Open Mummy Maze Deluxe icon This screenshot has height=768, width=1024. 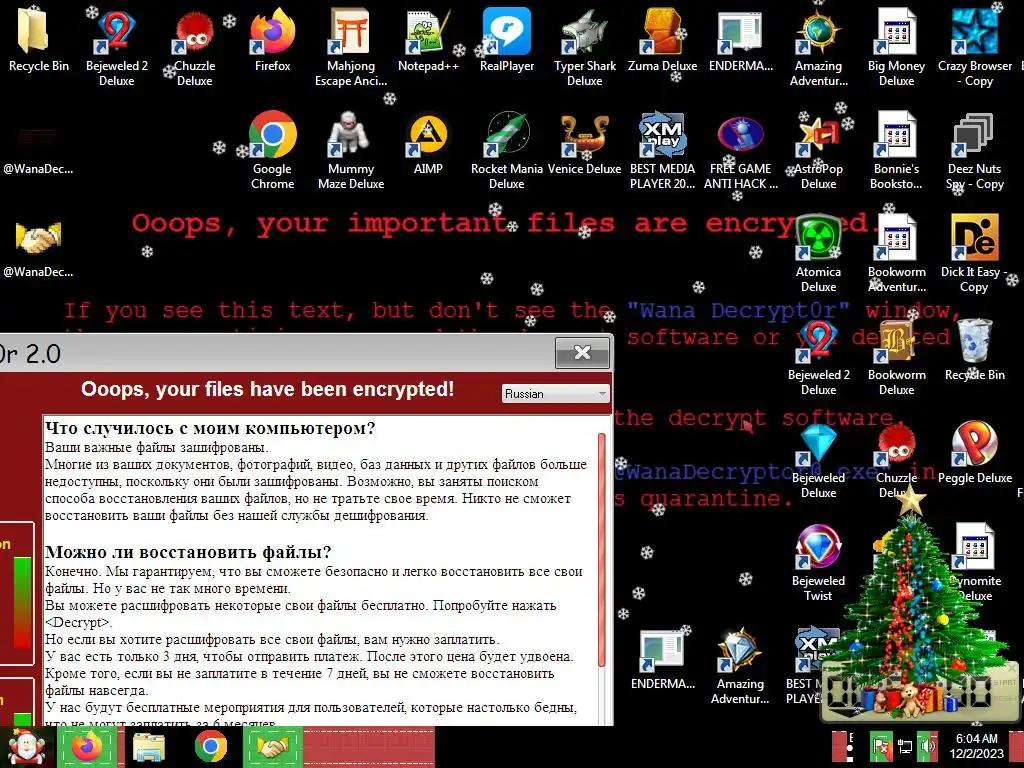pos(351,150)
